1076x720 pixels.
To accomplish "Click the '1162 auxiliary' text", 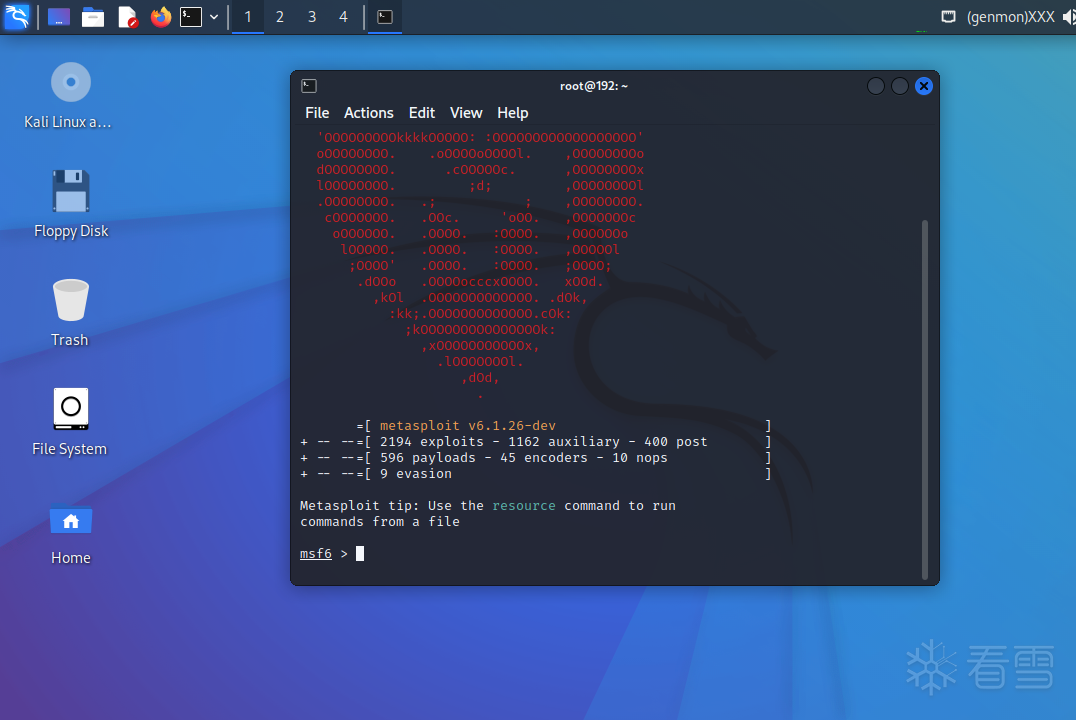I will (563, 441).
